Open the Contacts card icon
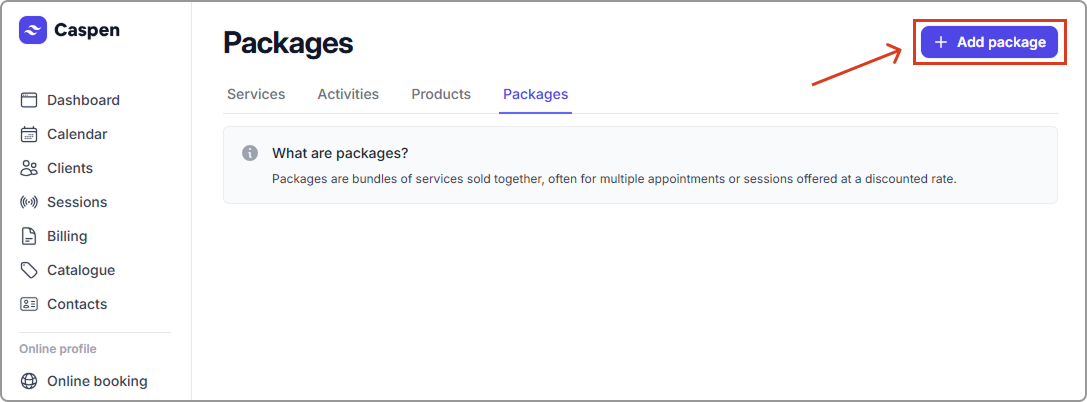 pyautogui.click(x=29, y=304)
